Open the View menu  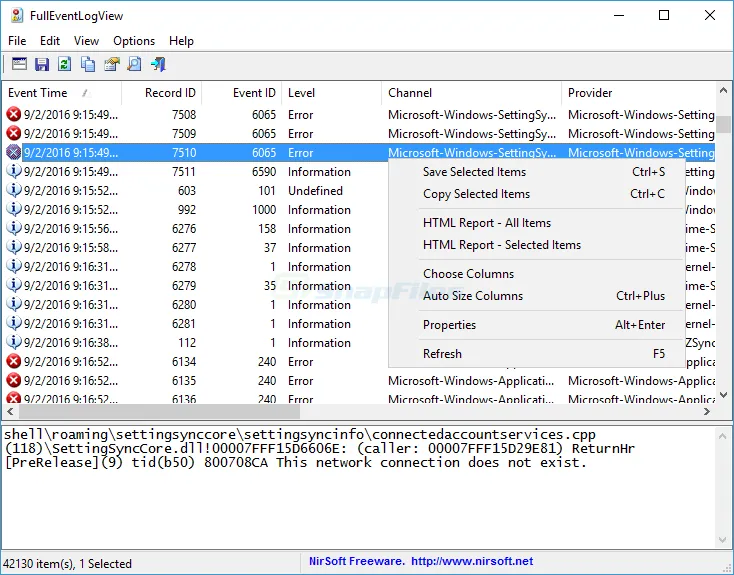pos(87,41)
